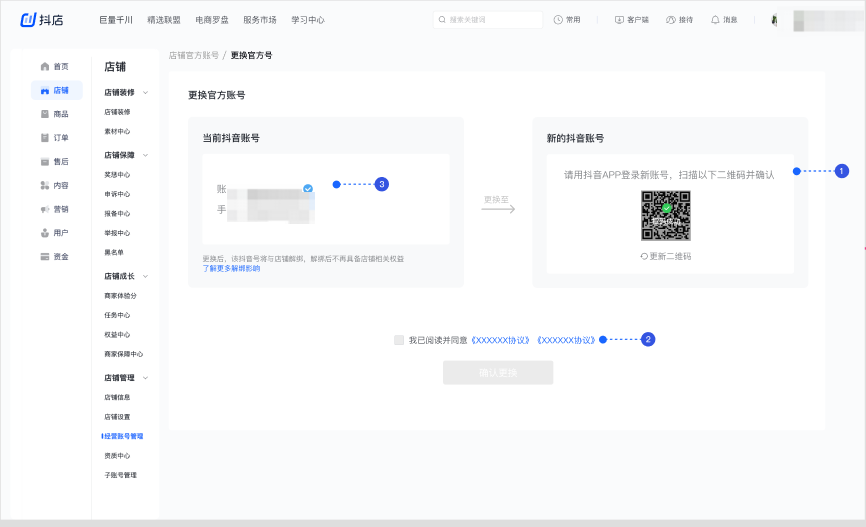Screen dimensions: 866x527
Task: Click the 了解更多解绑影响 link
Action: pyautogui.click(x=231, y=268)
